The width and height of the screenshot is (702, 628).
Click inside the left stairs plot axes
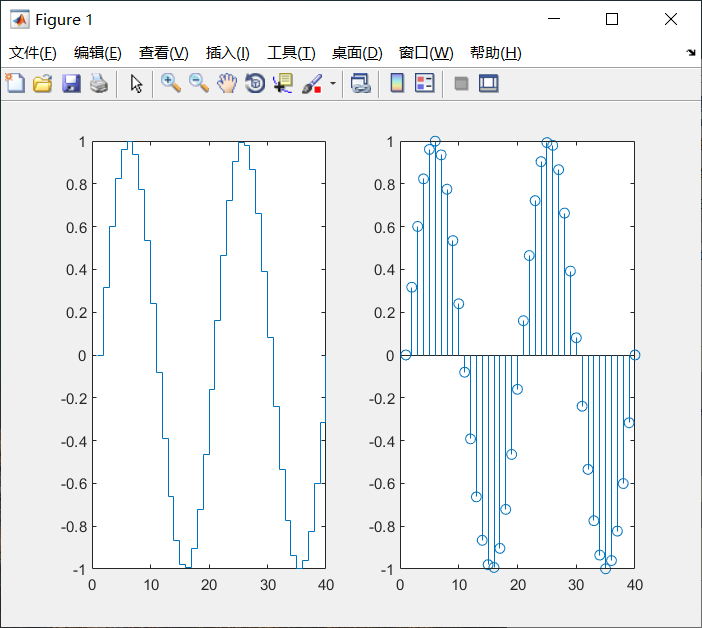tap(209, 355)
